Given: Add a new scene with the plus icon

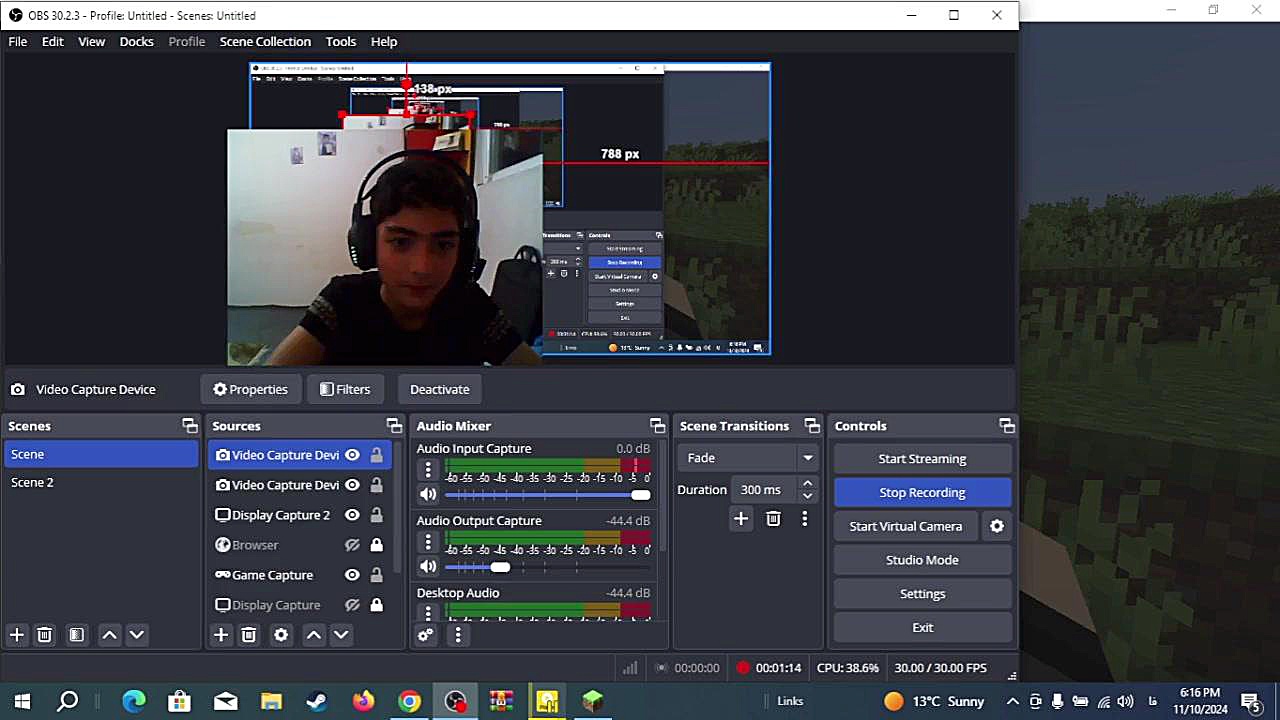Looking at the screenshot, I should click(x=16, y=635).
